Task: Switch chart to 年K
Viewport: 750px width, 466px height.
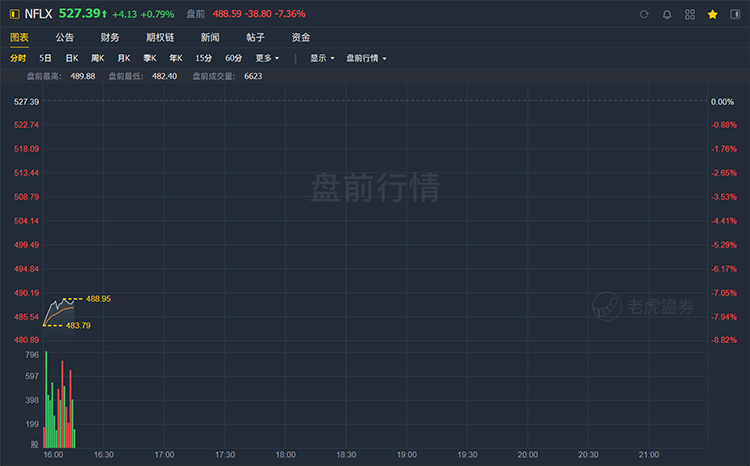Action: click(176, 58)
